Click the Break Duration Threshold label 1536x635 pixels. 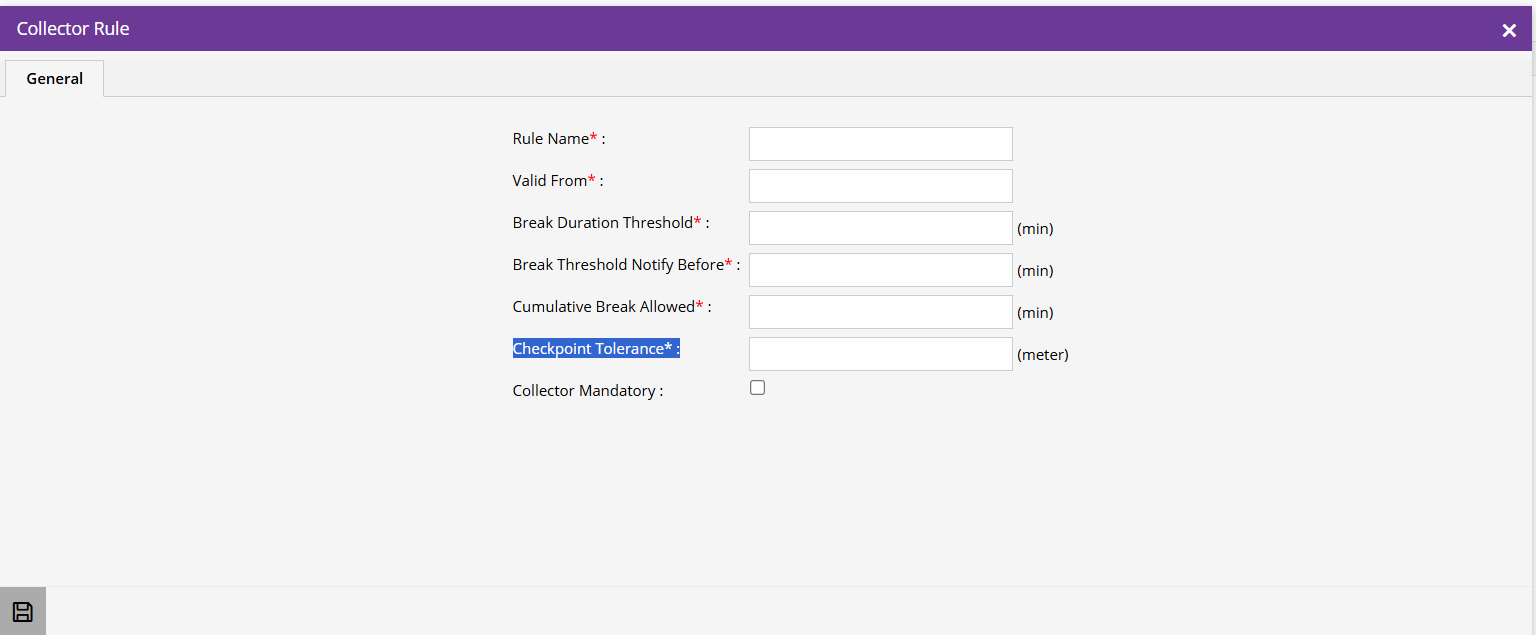tap(603, 223)
